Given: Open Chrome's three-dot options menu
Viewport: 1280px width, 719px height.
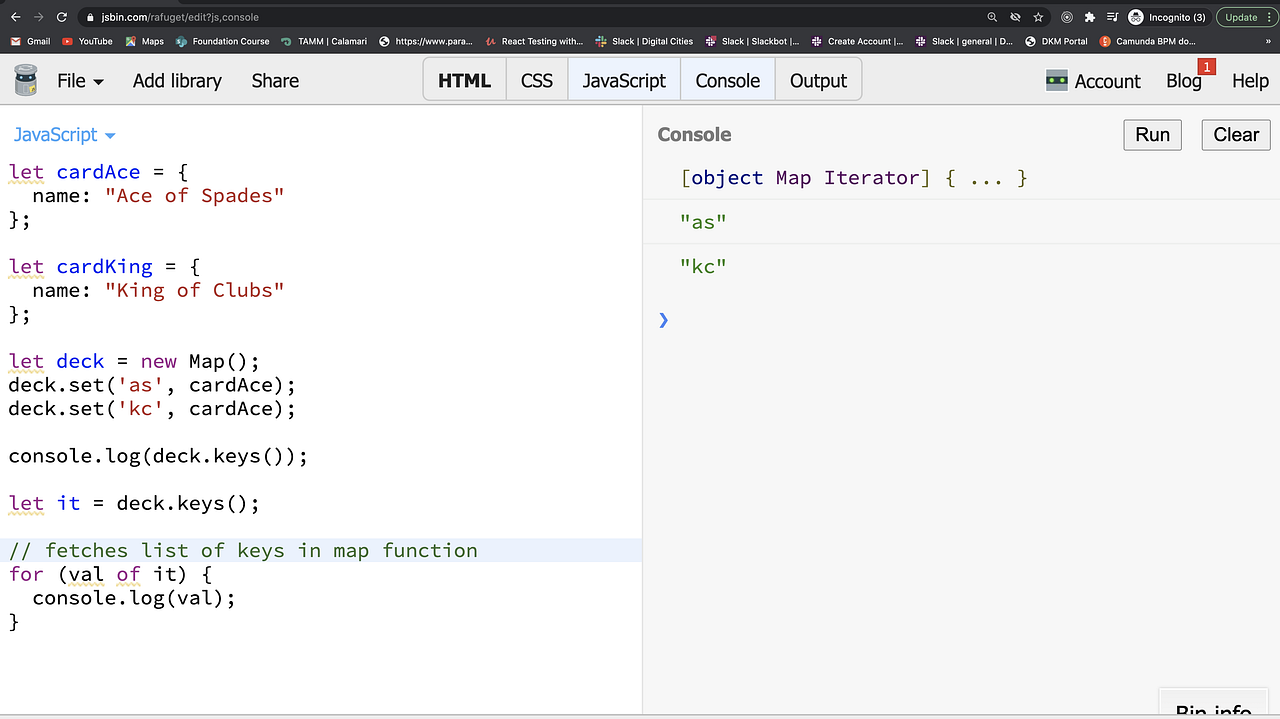Looking at the screenshot, I should pyautogui.click(x=1269, y=17).
